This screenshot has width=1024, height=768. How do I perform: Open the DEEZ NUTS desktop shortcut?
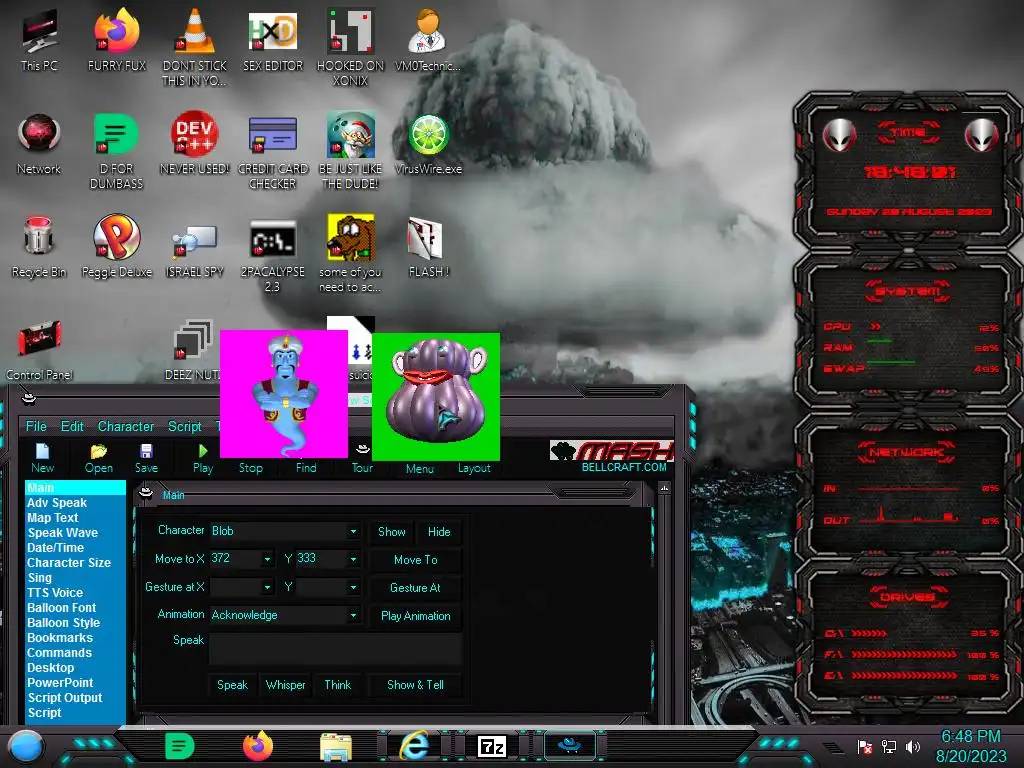[x=193, y=349]
